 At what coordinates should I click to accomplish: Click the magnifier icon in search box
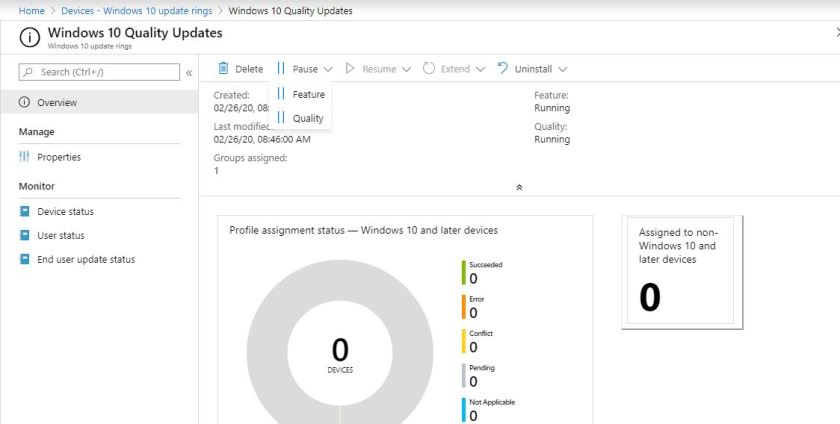28,72
